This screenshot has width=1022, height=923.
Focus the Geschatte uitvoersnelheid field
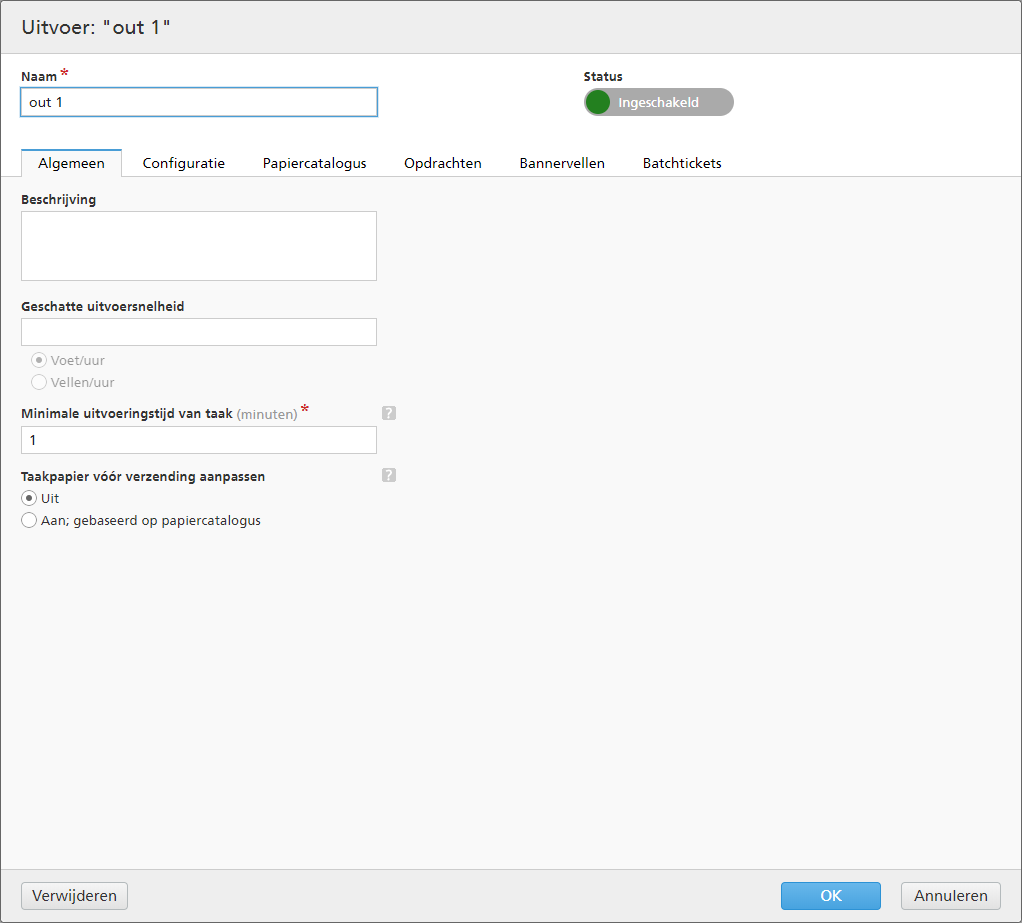point(199,332)
